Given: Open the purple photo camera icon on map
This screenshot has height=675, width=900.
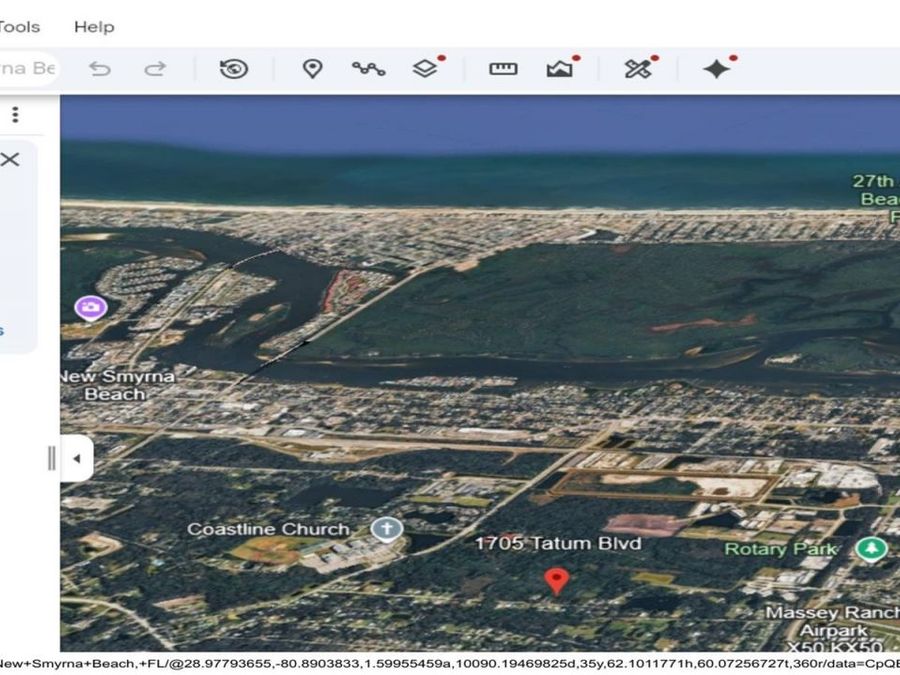Looking at the screenshot, I should (90, 307).
